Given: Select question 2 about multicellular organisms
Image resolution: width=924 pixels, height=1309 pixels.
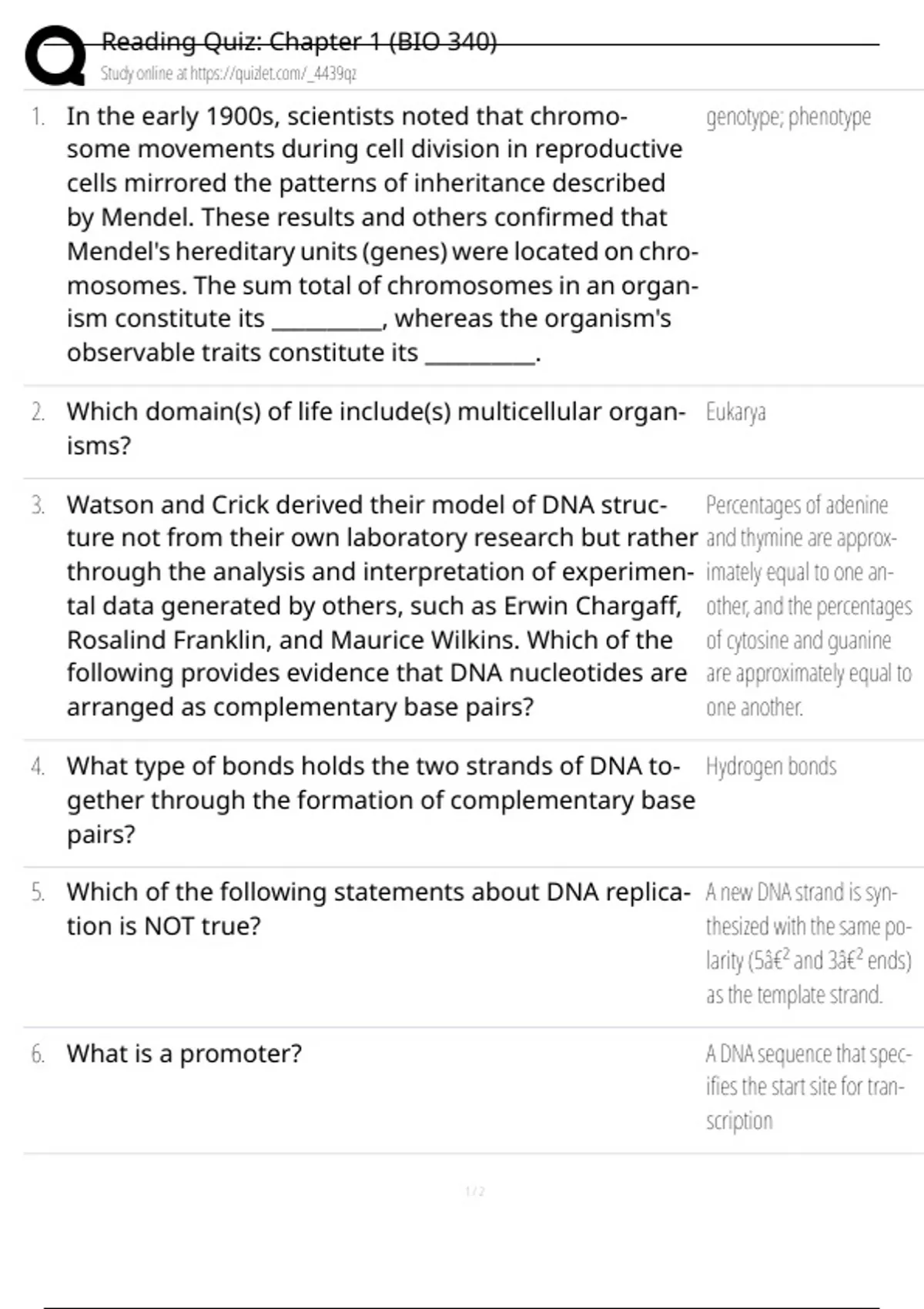Looking at the screenshot, I should point(375,428).
